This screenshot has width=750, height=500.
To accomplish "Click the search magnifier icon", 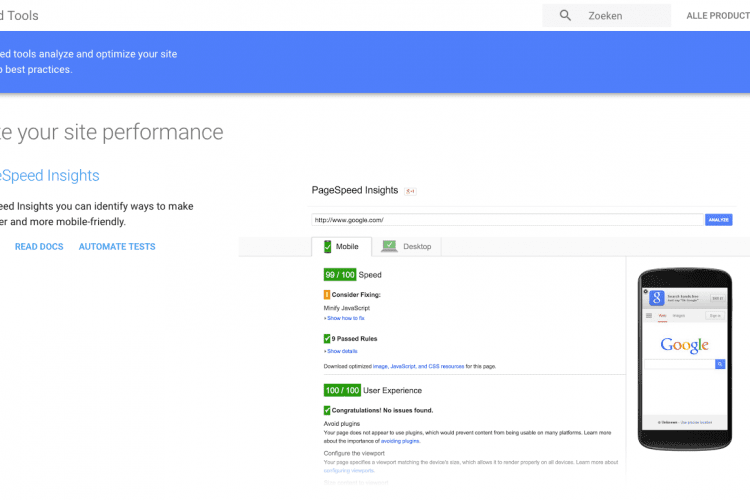I will [565, 15].
